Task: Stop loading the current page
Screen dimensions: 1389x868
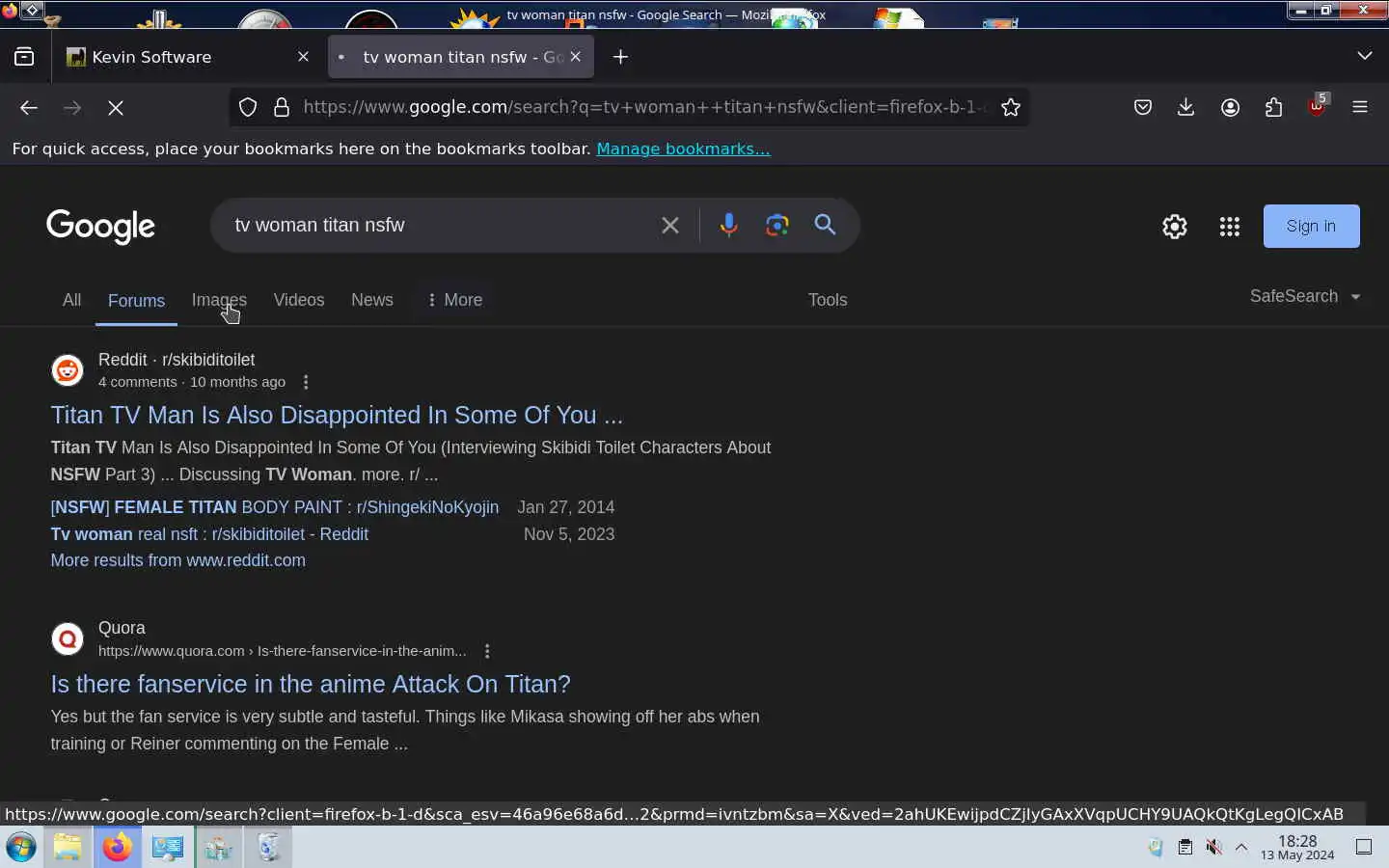Action: point(116,108)
